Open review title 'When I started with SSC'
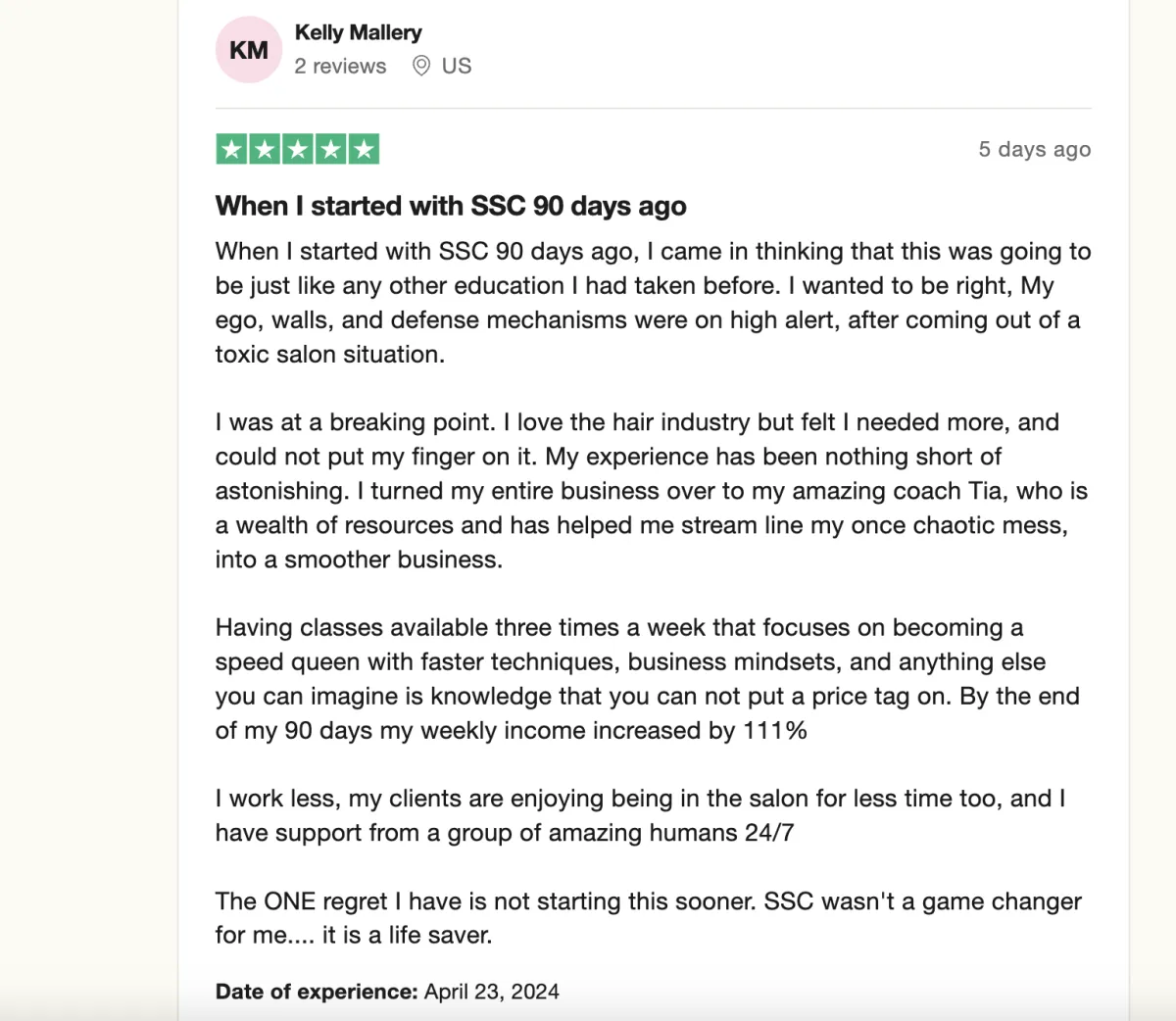Viewport: 1176px width, 1021px height. point(451,206)
